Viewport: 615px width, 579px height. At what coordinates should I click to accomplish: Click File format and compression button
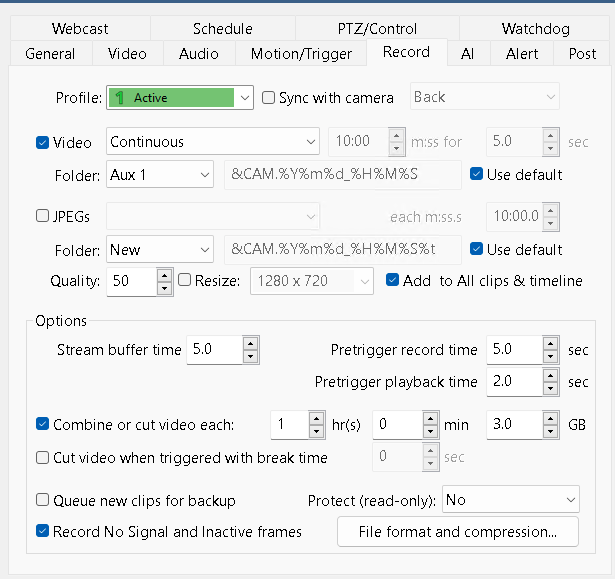click(x=458, y=532)
